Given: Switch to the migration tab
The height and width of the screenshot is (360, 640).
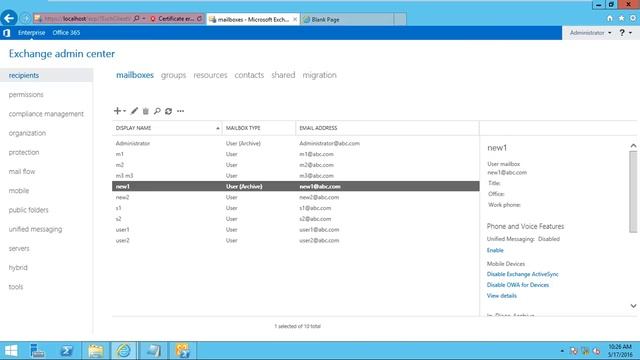Looking at the screenshot, I should pos(320,75).
